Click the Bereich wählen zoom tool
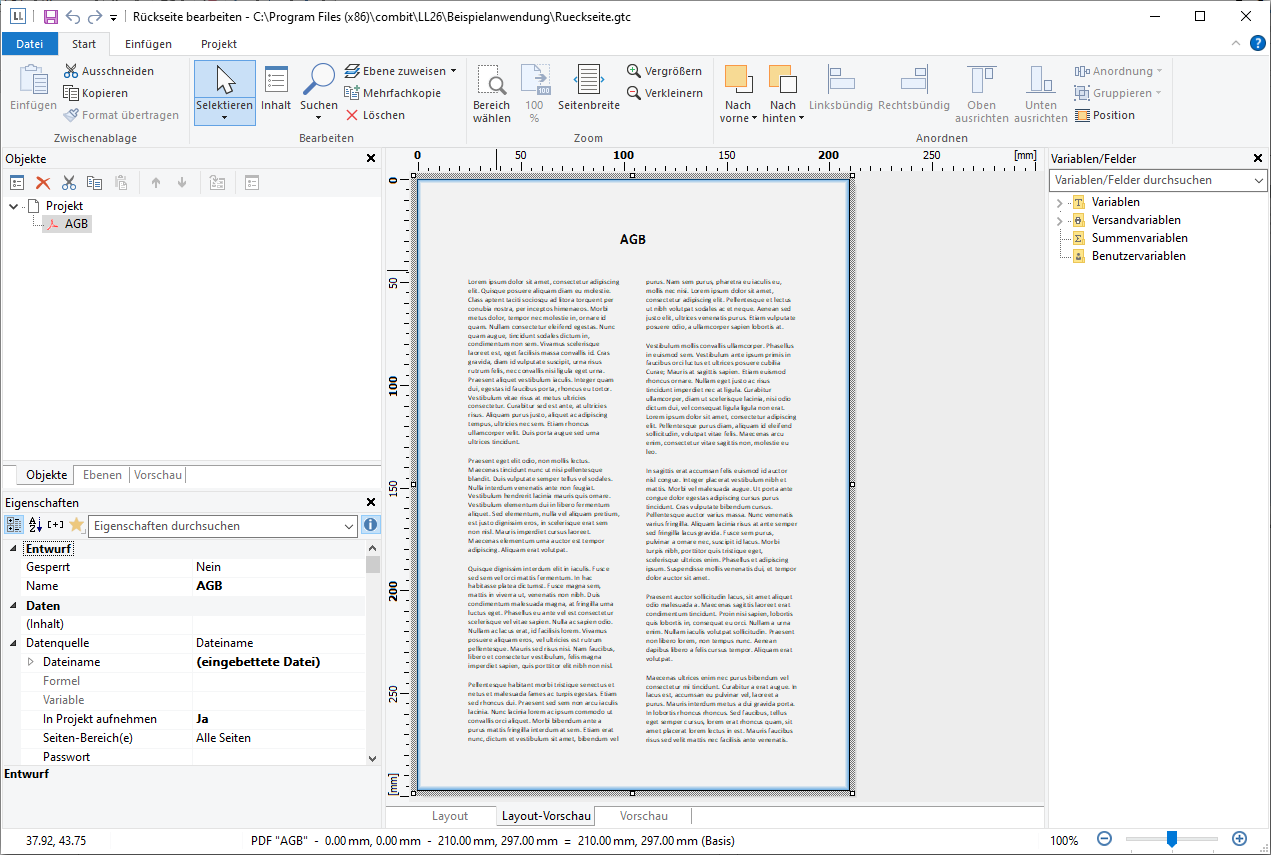The image size is (1271, 855). click(x=491, y=93)
